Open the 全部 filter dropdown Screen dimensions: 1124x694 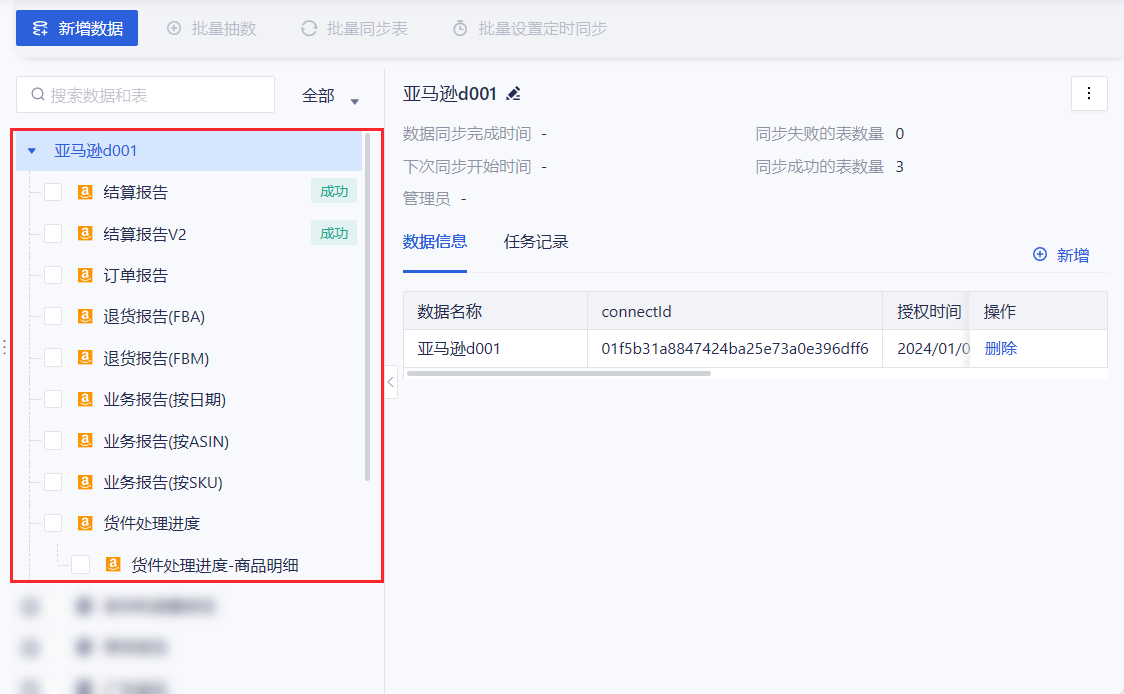[330, 96]
